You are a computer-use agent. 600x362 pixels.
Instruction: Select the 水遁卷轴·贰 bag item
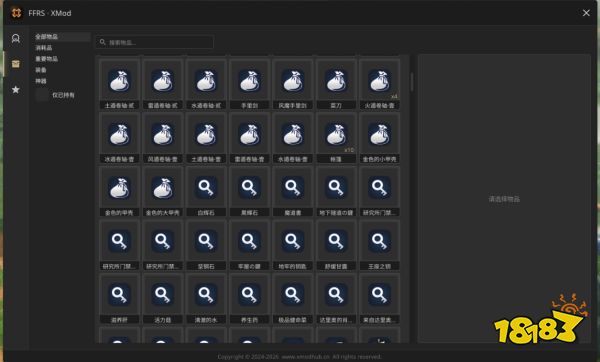206,84
